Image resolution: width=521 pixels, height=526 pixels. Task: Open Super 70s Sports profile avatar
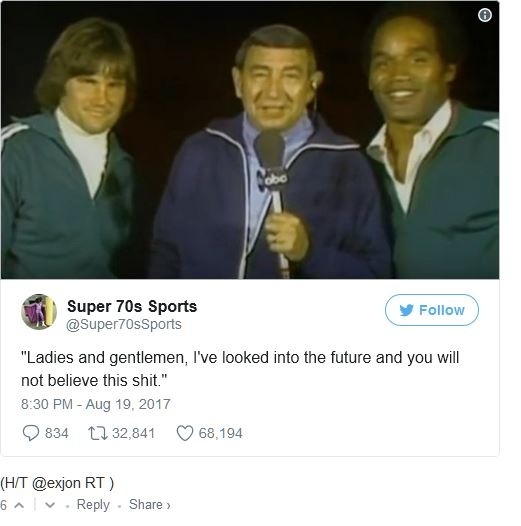(39, 312)
